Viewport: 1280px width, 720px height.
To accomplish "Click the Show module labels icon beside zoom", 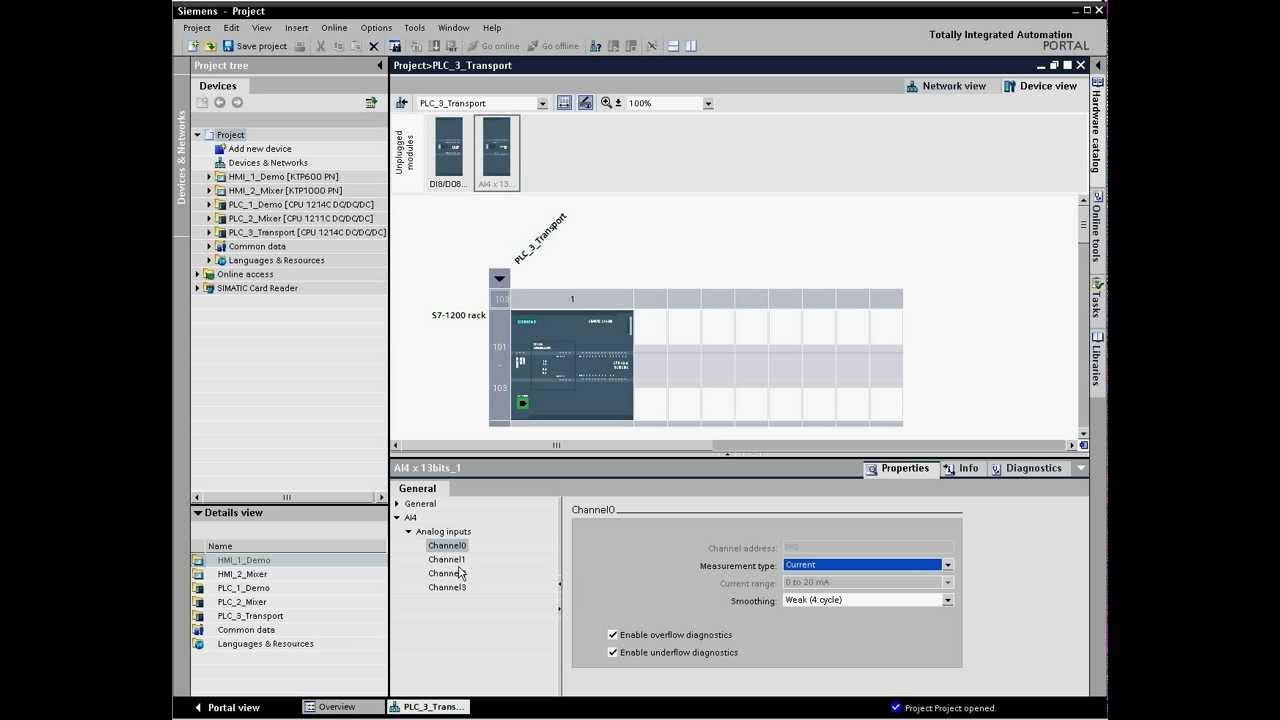I will pos(585,103).
